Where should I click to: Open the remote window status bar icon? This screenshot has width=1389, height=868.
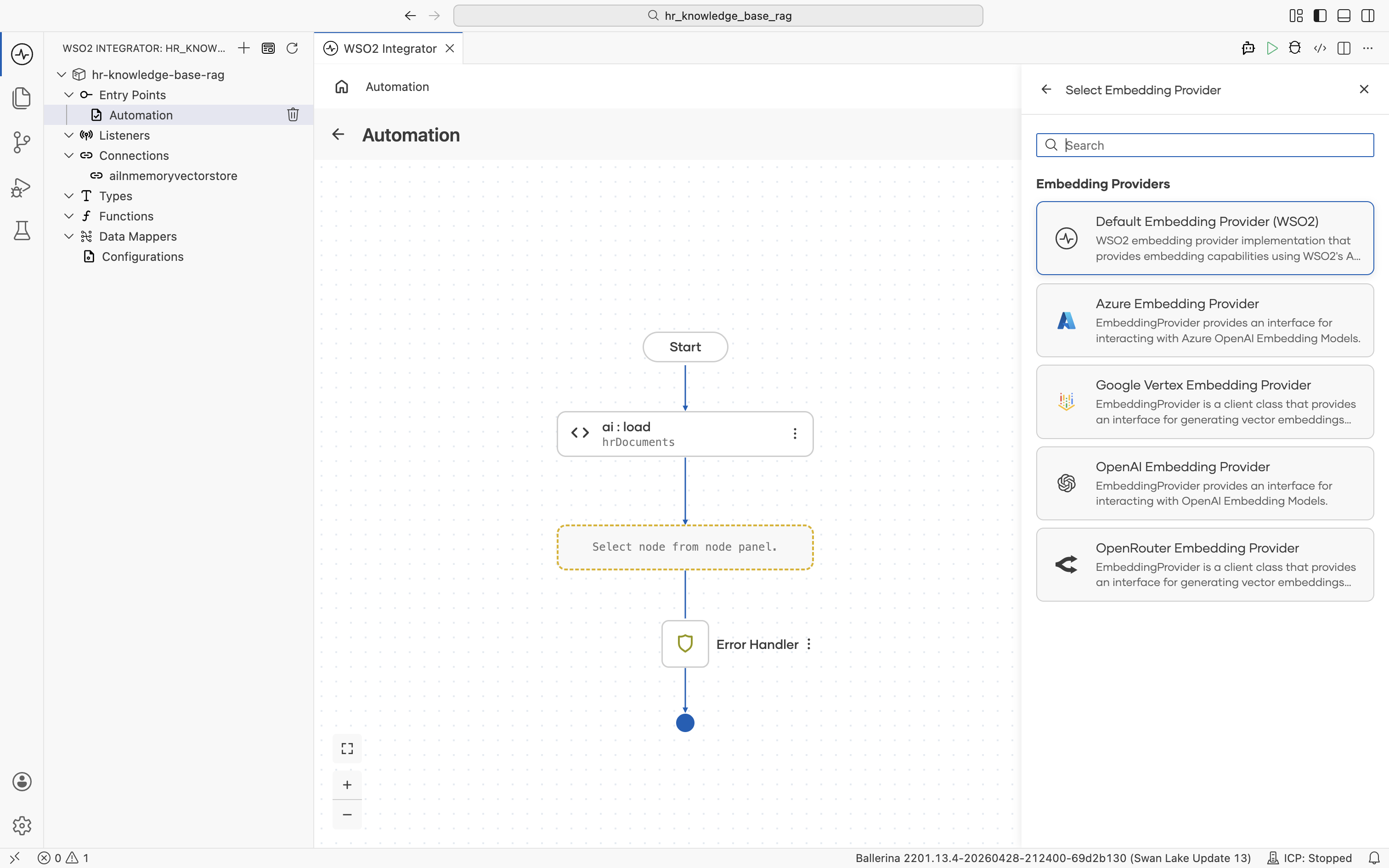tap(15, 858)
